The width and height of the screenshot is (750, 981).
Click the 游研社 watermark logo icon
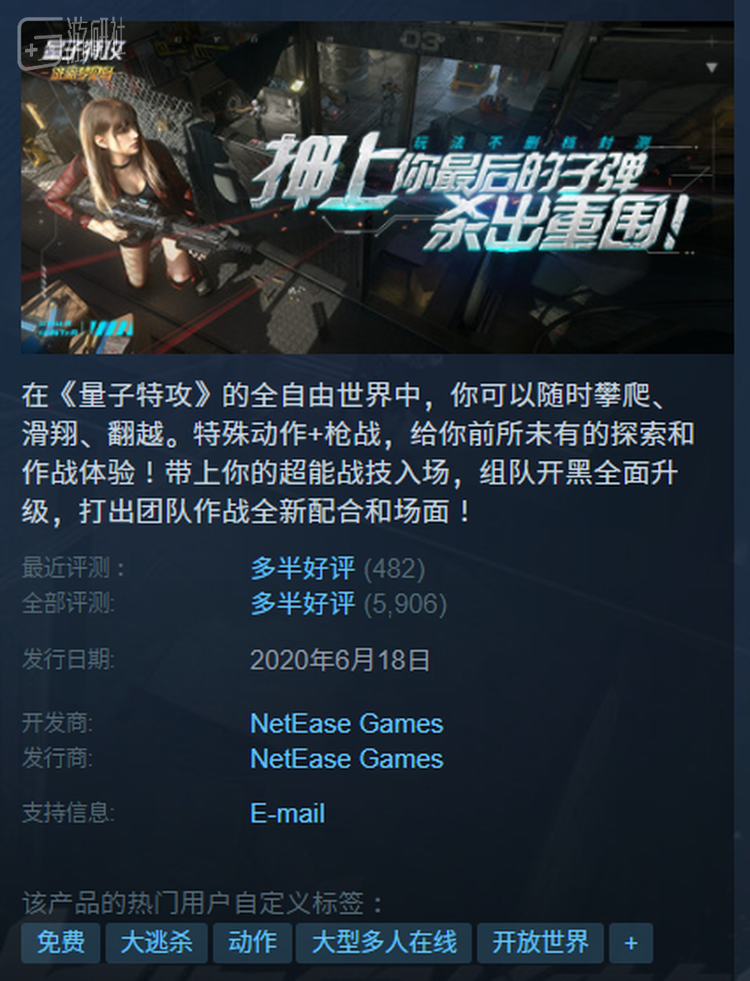coord(40,43)
